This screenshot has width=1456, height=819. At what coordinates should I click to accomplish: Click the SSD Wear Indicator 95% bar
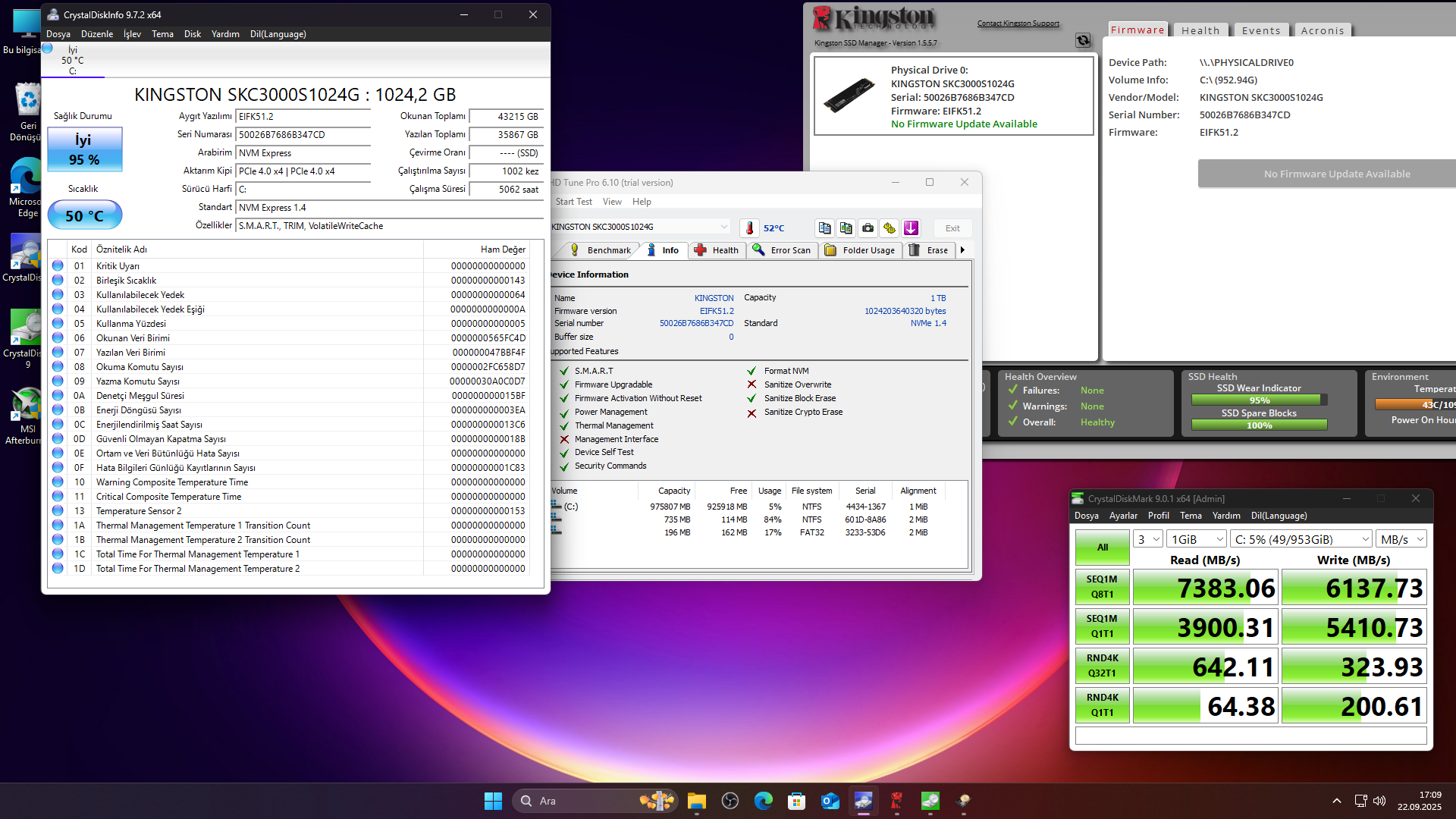1259,400
